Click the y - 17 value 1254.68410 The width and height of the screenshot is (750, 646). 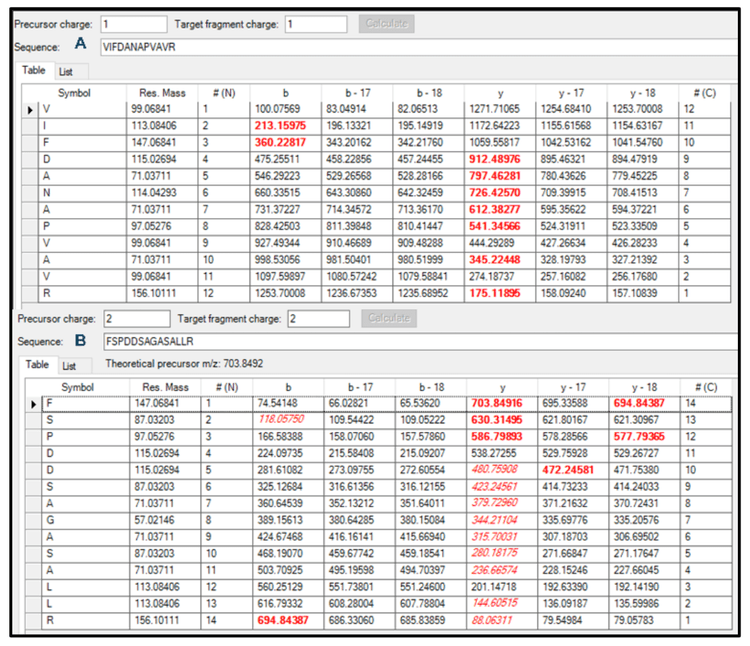566,109
